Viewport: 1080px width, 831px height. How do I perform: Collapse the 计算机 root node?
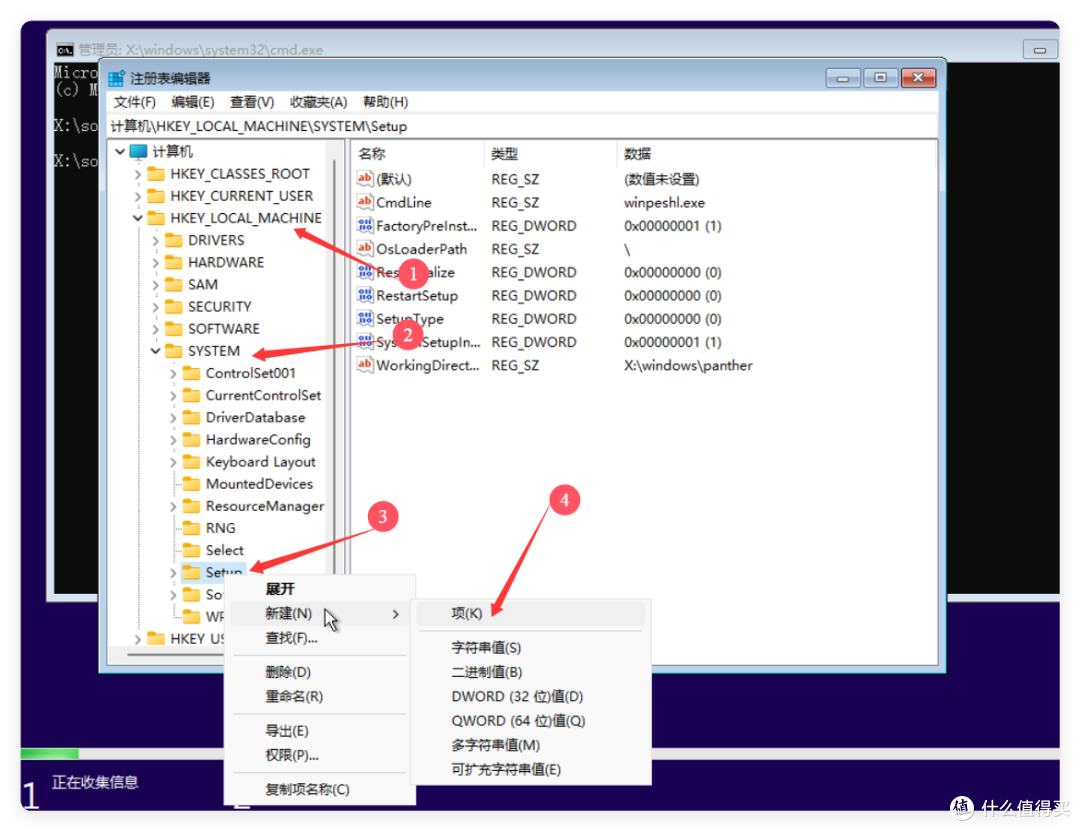(120, 151)
